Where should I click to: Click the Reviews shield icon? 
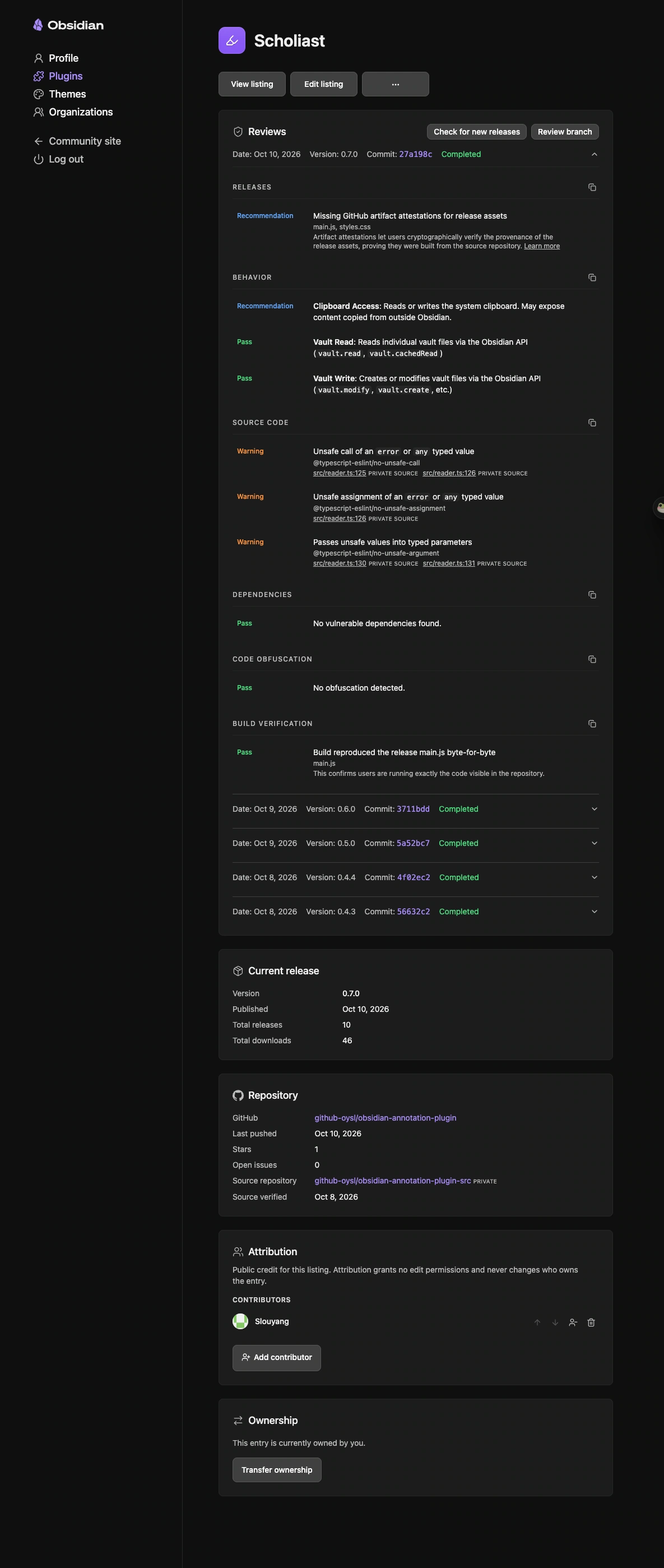point(238,132)
